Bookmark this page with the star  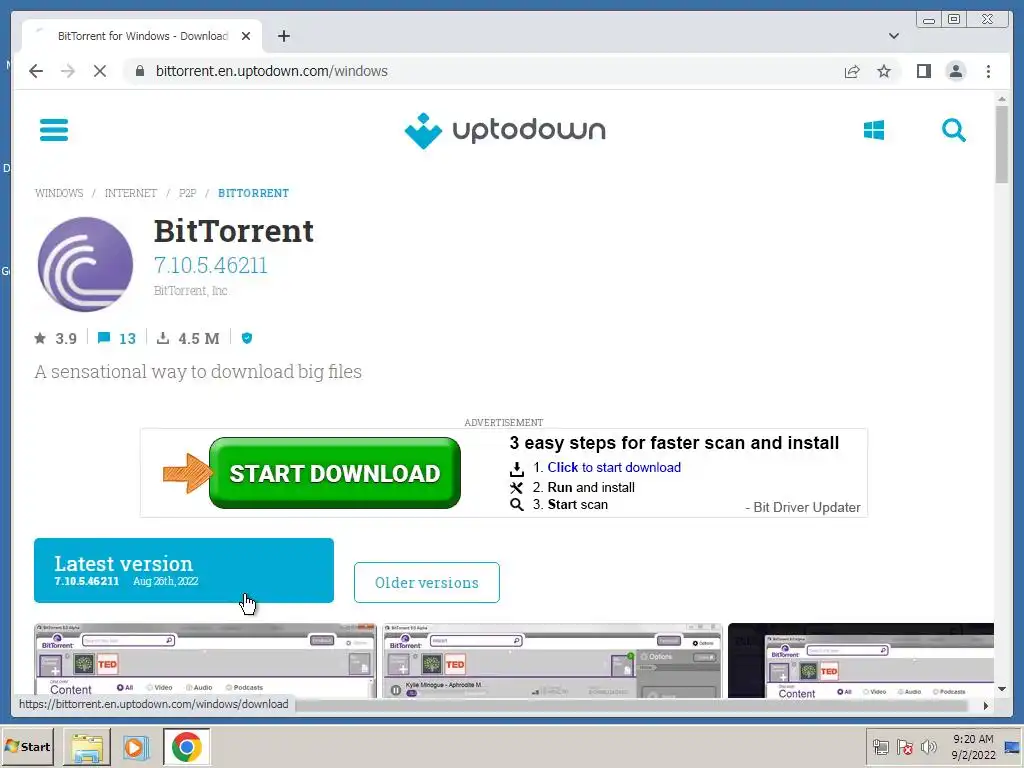point(884,71)
